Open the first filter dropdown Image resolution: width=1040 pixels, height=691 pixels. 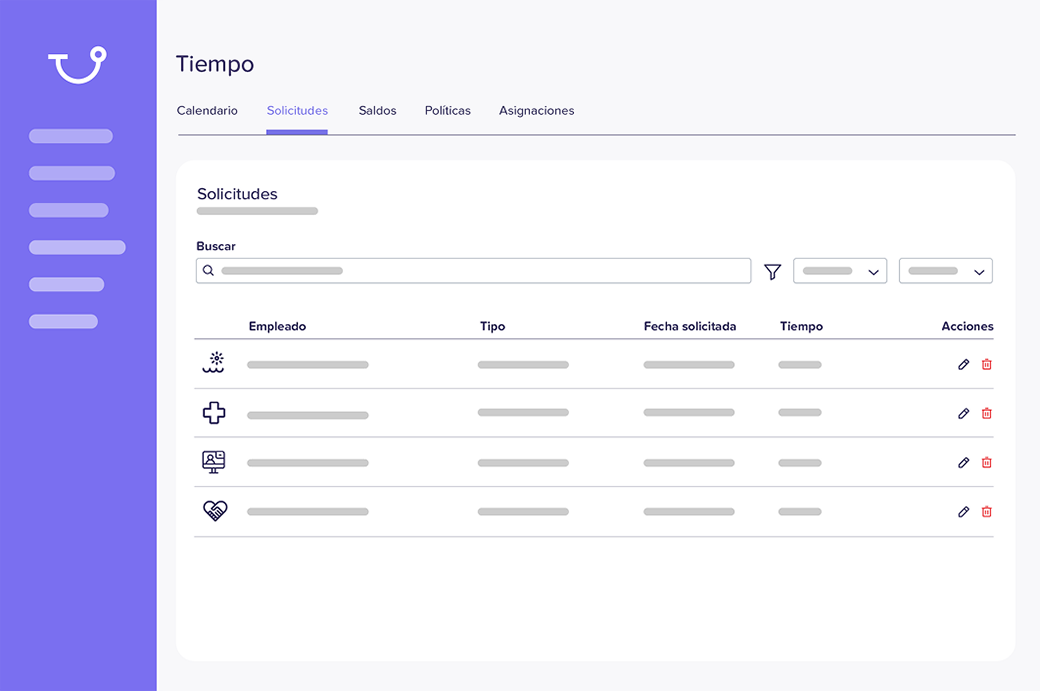pyautogui.click(x=840, y=270)
